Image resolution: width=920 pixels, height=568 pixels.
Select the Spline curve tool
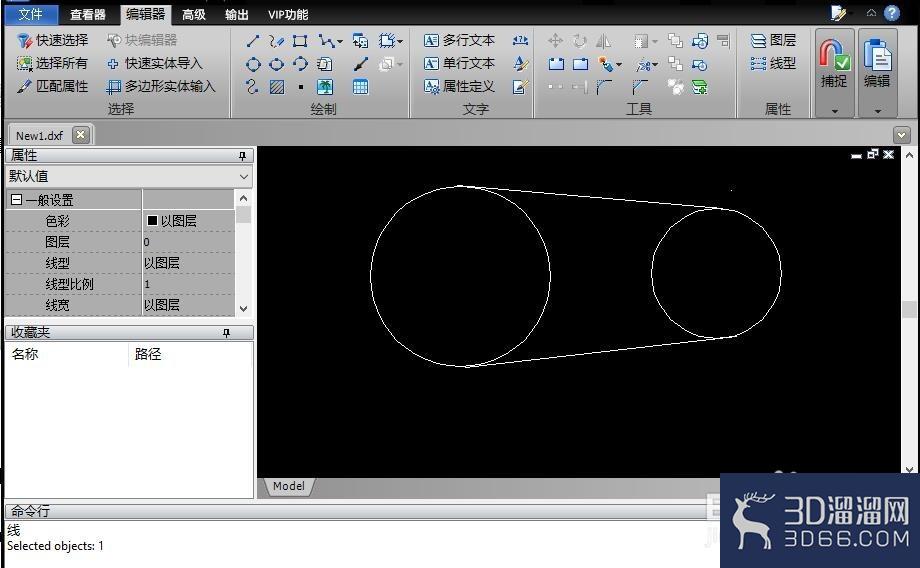point(253,87)
